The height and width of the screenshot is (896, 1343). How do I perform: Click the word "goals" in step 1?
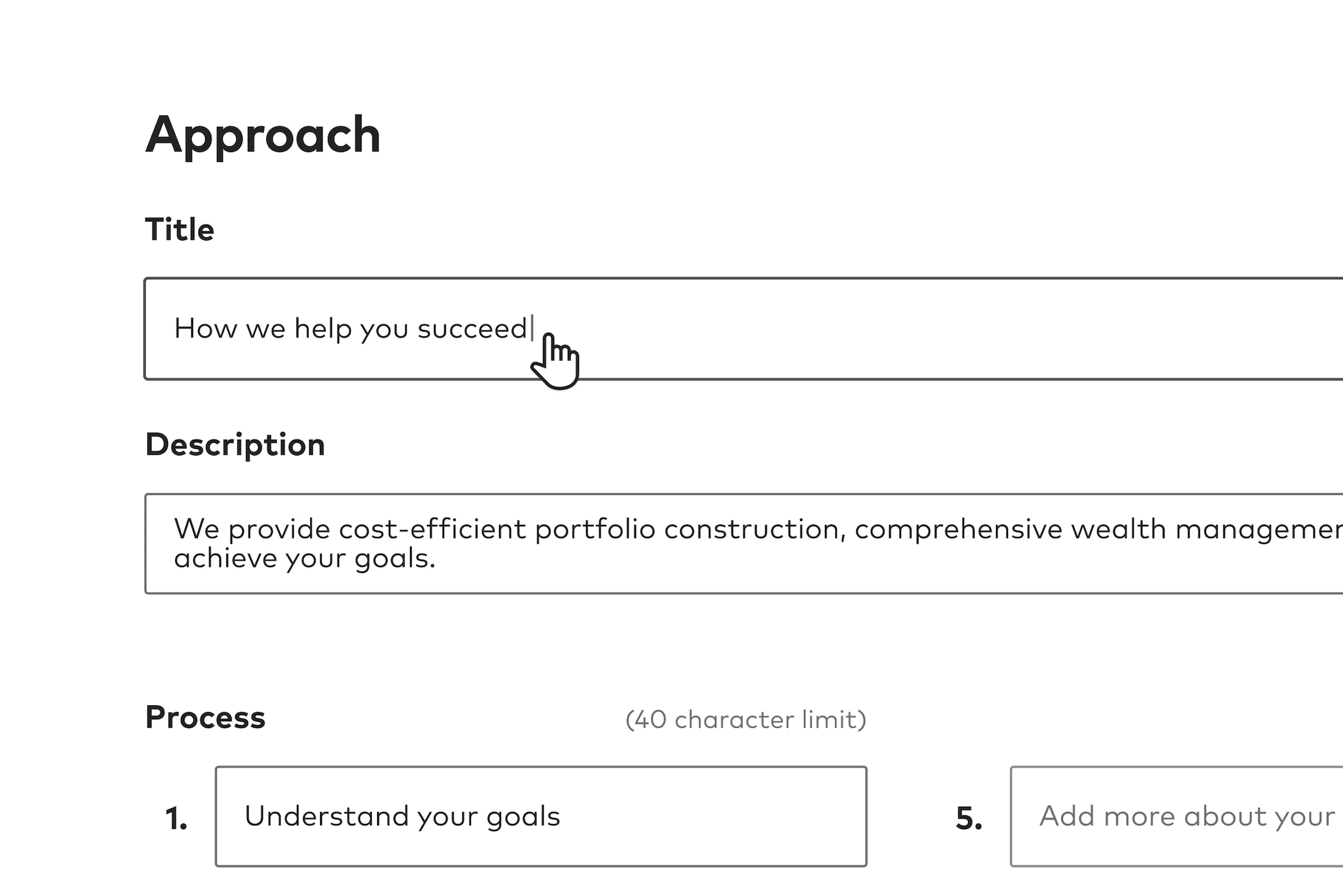(523, 817)
